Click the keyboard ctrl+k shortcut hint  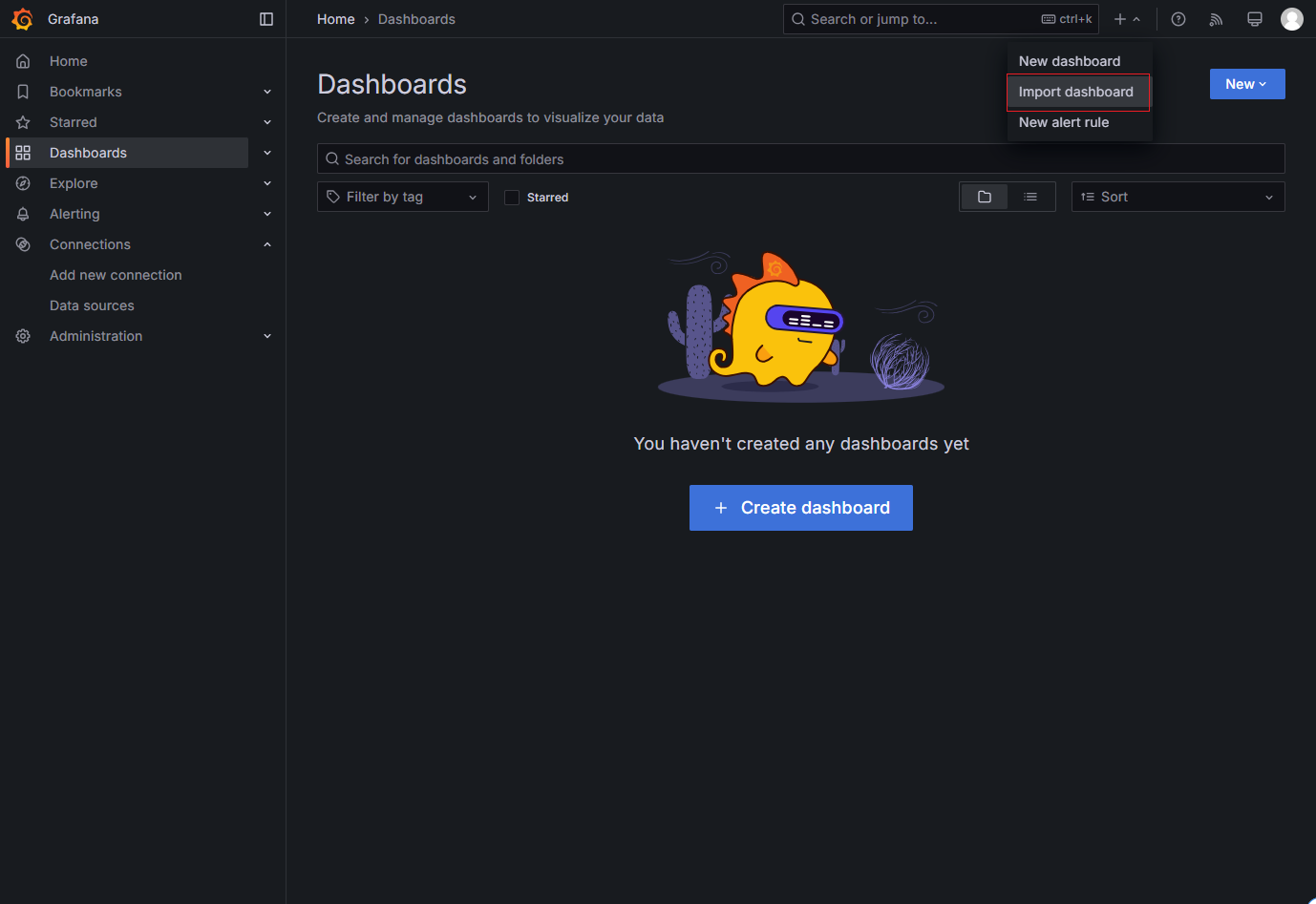pos(1067,19)
